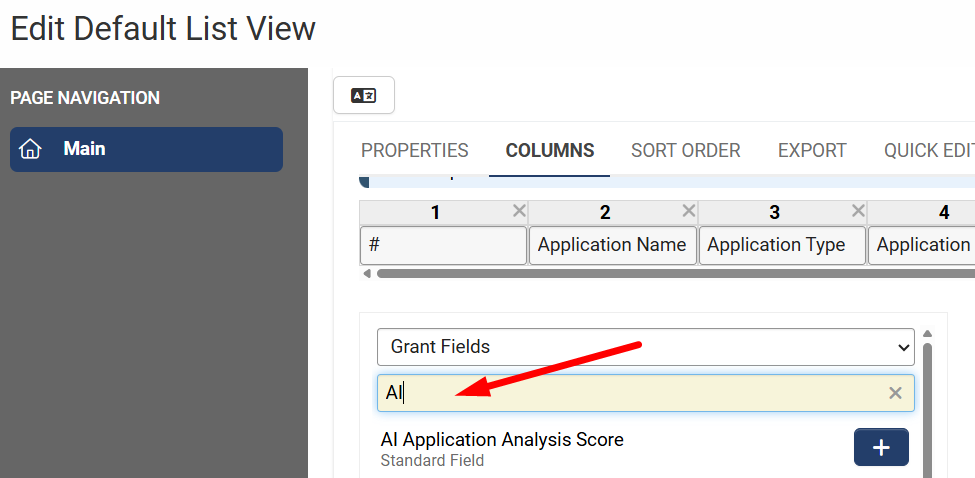The width and height of the screenshot is (975, 478).
Task: Click the home icon beside Main
Action: (30, 149)
